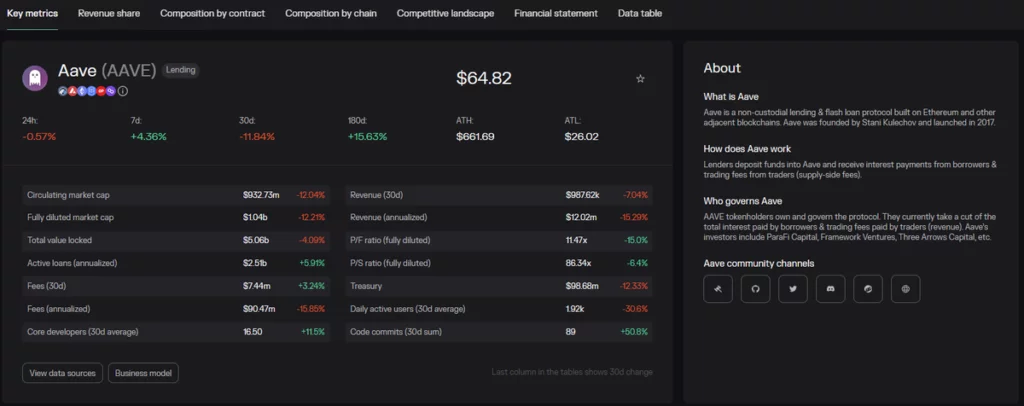This screenshot has height=406, width=1024.
Task: Switch to the Revenue share tab
Action: click(109, 14)
